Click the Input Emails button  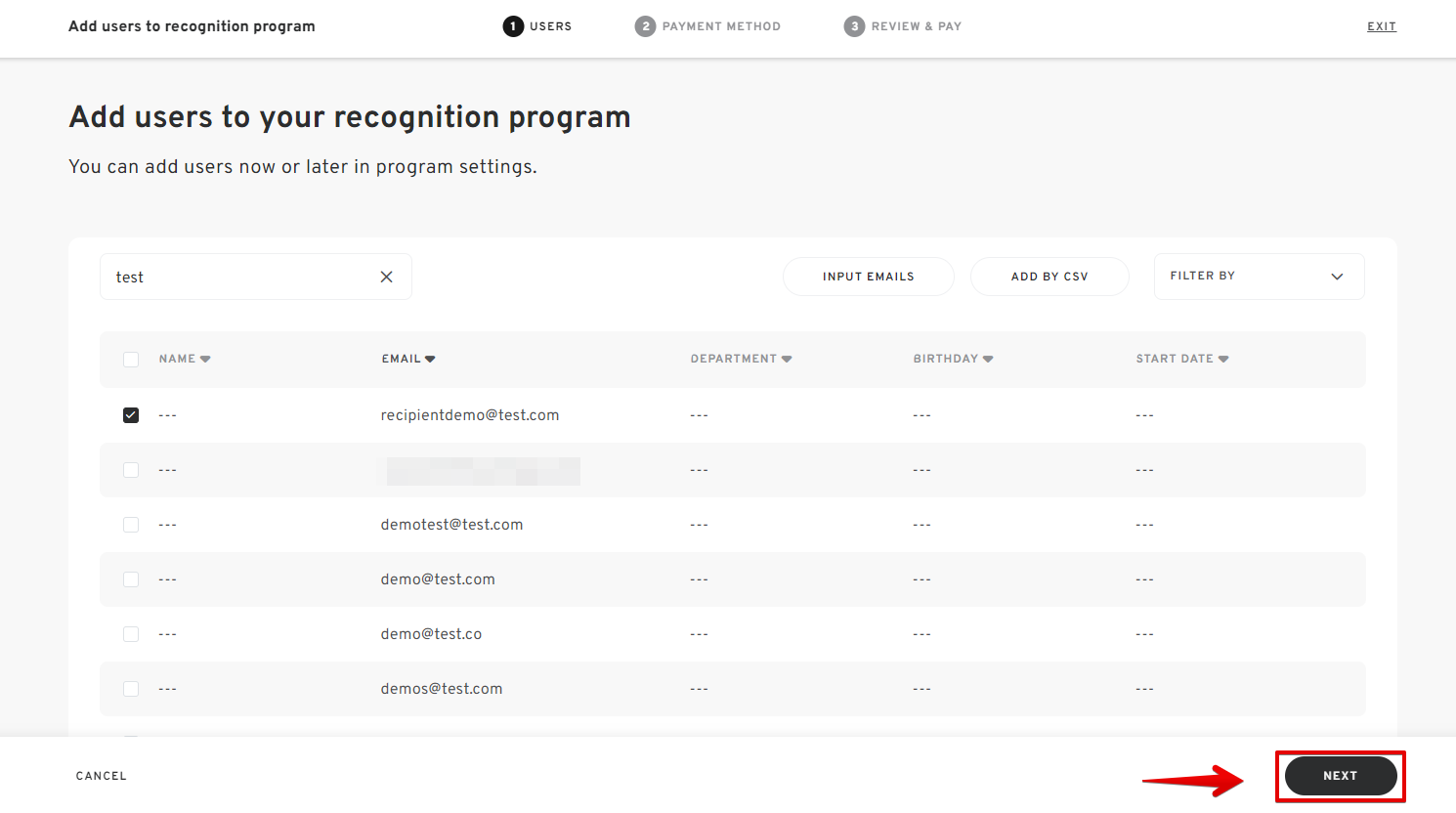click(x=869, y=277)
